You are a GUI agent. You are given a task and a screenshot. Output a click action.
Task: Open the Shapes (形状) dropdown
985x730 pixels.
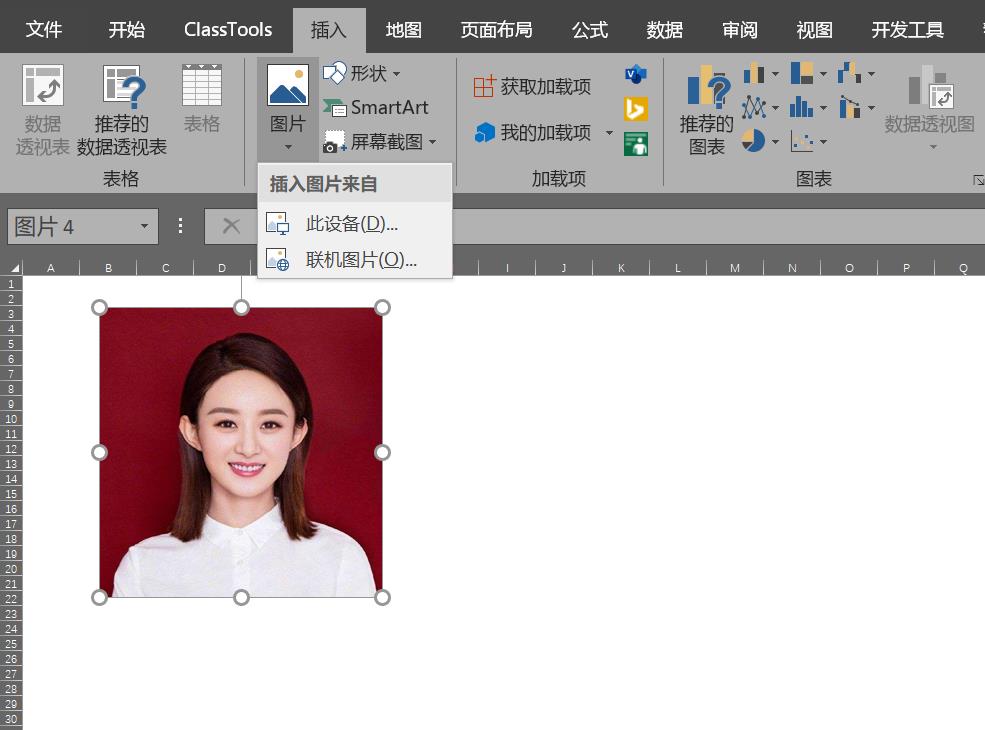362,74
